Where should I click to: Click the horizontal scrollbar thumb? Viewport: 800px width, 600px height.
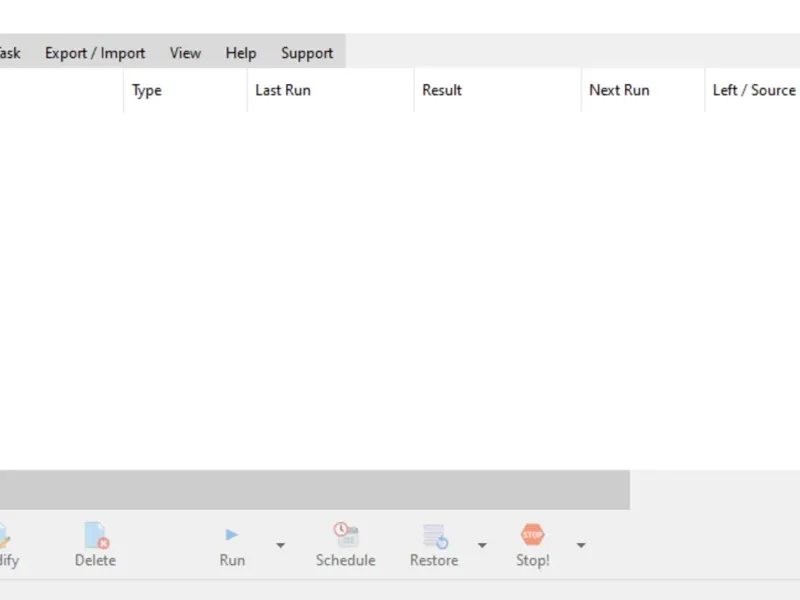click(315, 490)
